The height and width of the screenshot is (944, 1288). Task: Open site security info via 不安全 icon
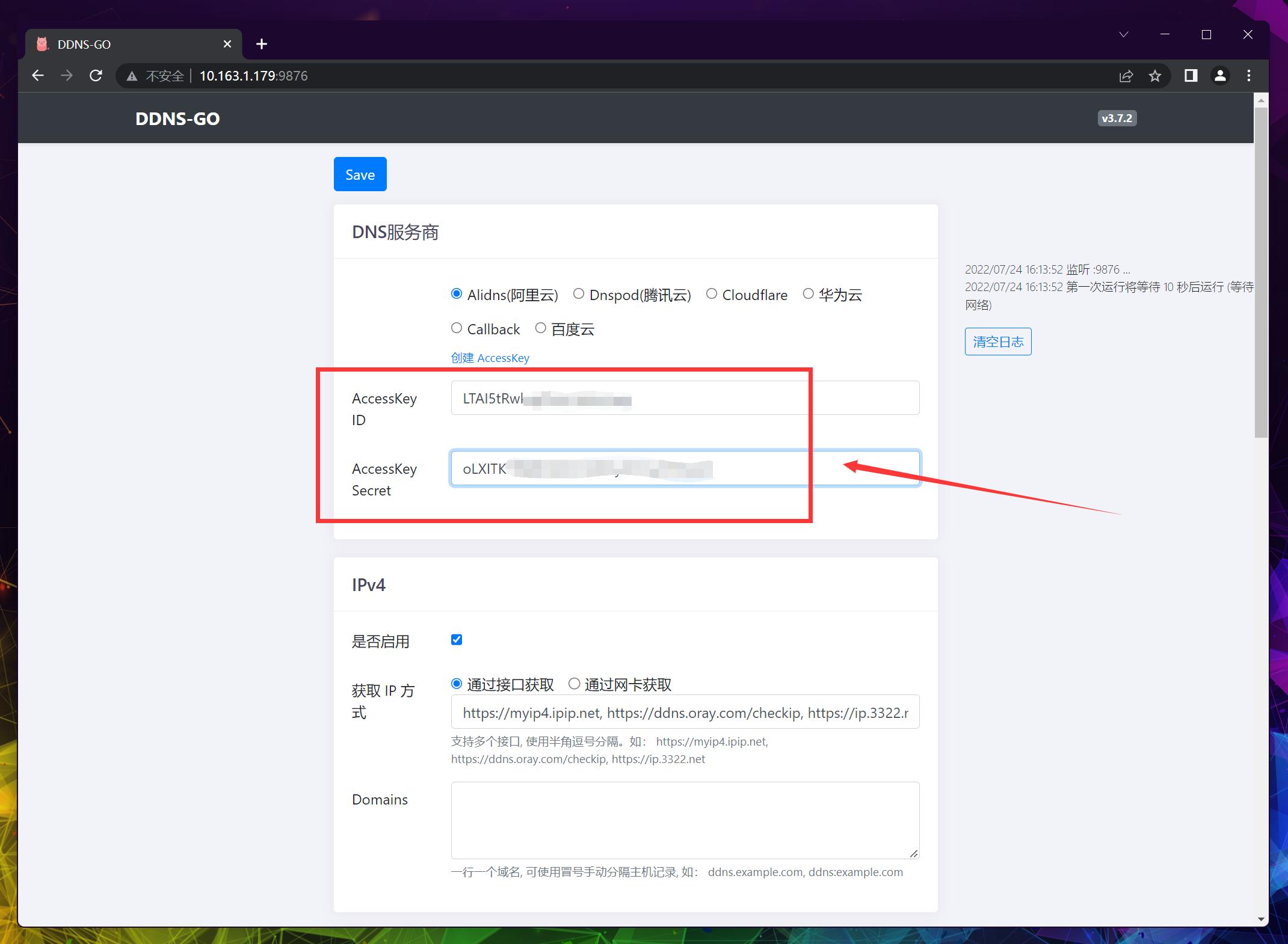click(x=131, y=76)
